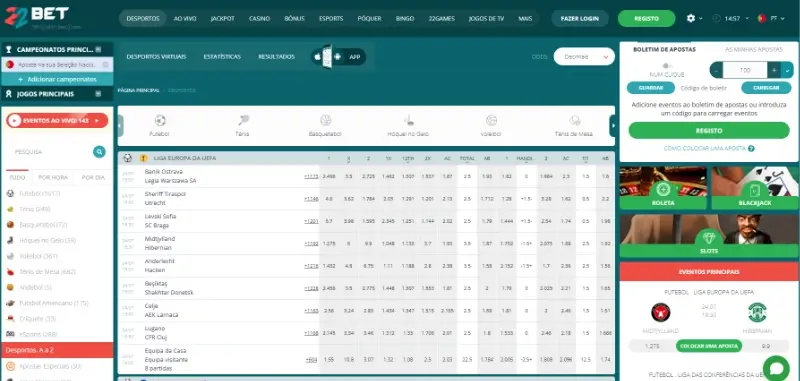Click the header Registo button
The height and width of the screenshot is (381, 800).
pos(646,18)
